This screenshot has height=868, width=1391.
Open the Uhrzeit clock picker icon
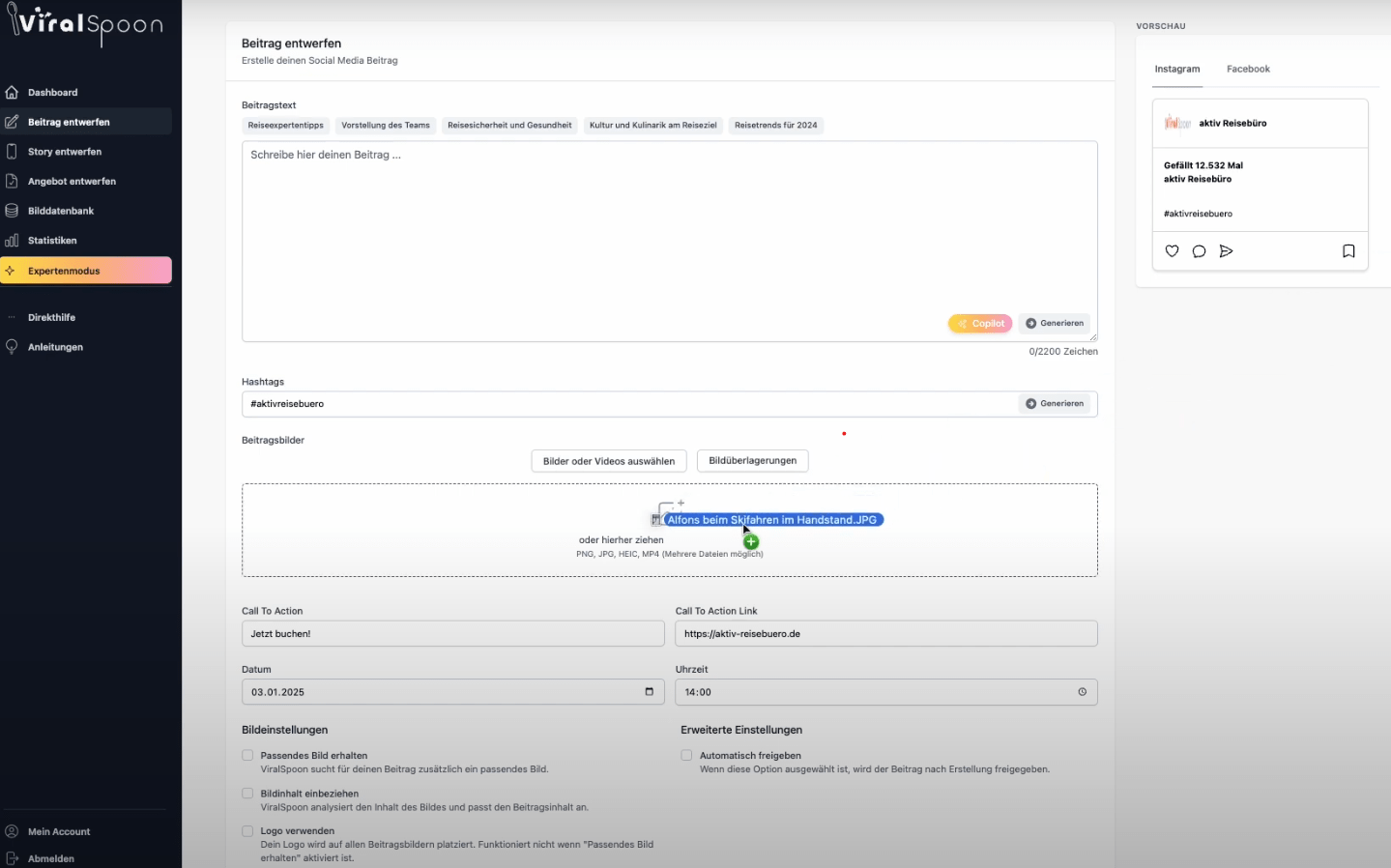tap(1082, 692)
